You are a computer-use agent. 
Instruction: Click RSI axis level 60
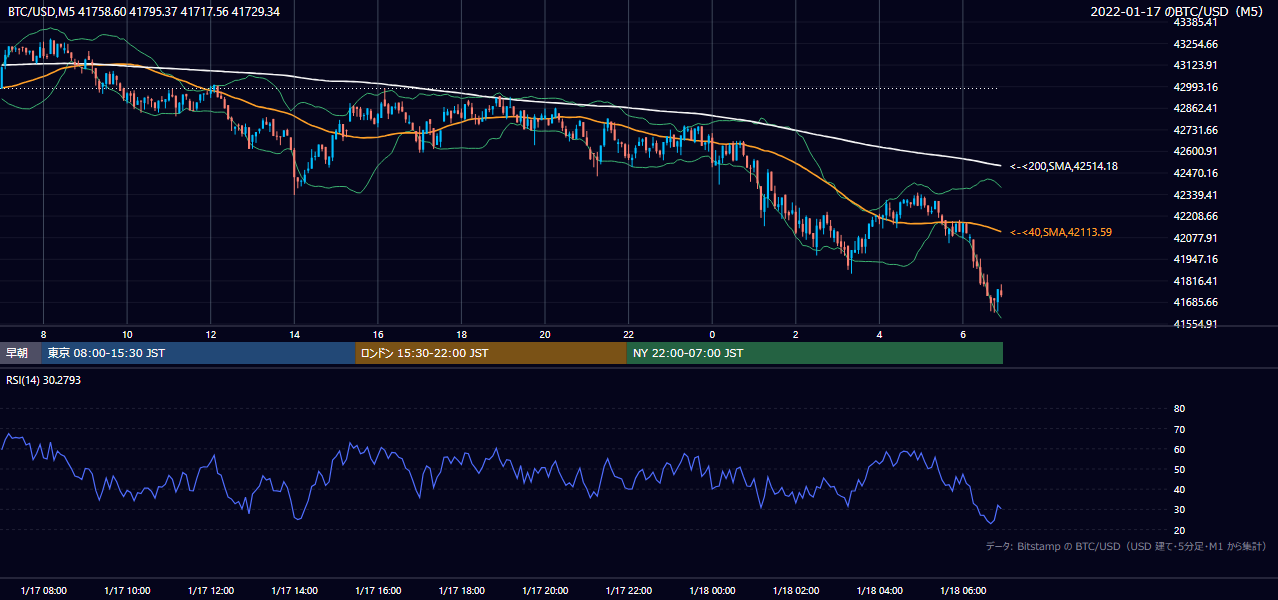1179,449
